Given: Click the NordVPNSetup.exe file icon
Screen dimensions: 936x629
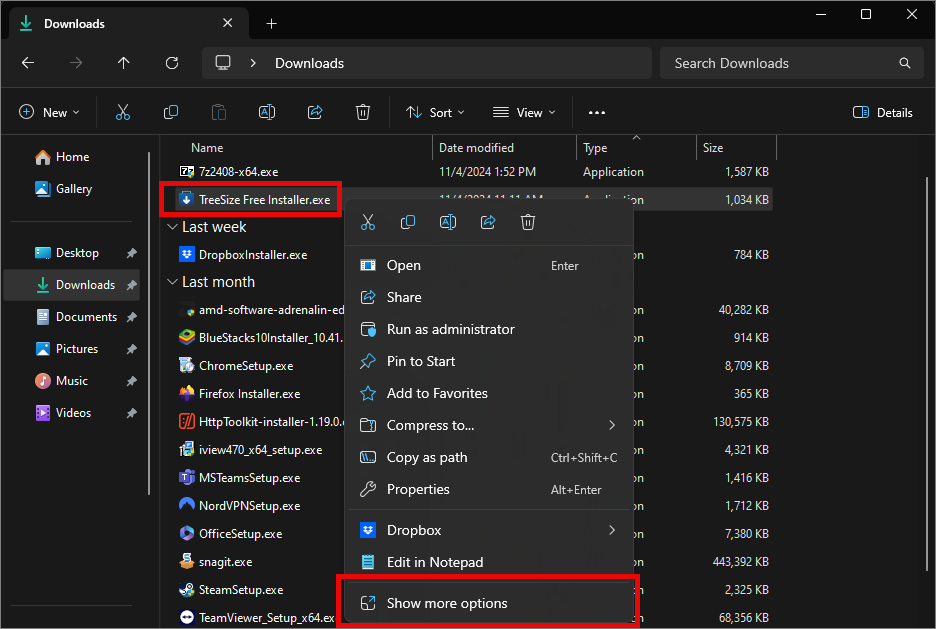Looking at the screenshot, I should (x=187, y=505).
